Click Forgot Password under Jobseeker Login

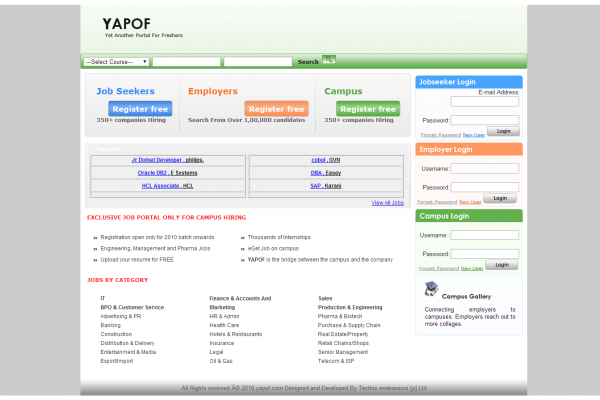[441, 135]
